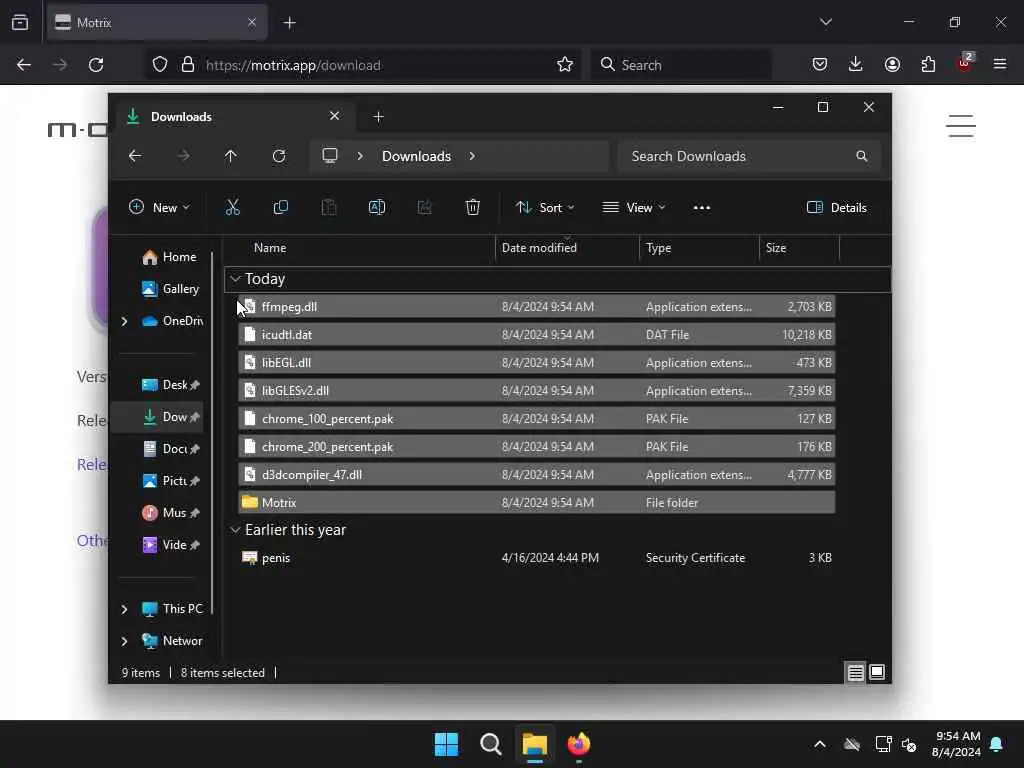The image size is (1024, 768).
Task: Open pinned Desktop in the sidebar
Action: point(170,385)
